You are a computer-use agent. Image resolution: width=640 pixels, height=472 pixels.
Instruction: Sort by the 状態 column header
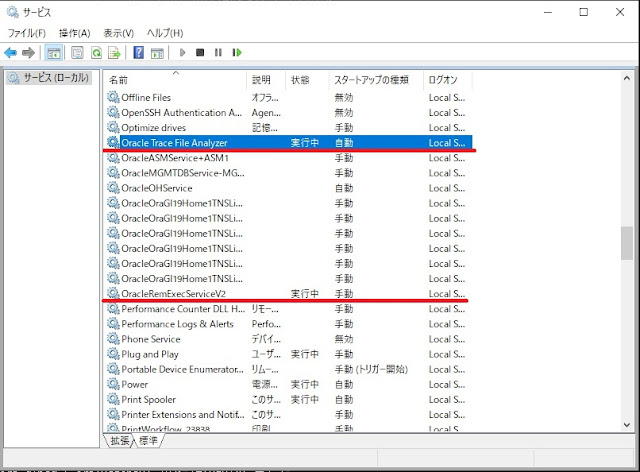tap(307, 80)
